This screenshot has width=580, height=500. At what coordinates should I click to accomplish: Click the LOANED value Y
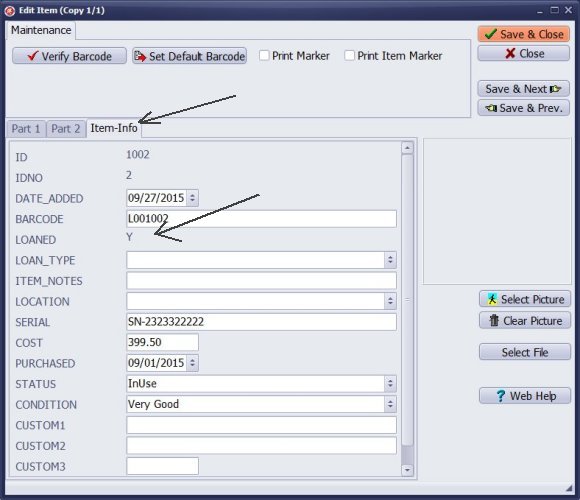tap(129, 237)
